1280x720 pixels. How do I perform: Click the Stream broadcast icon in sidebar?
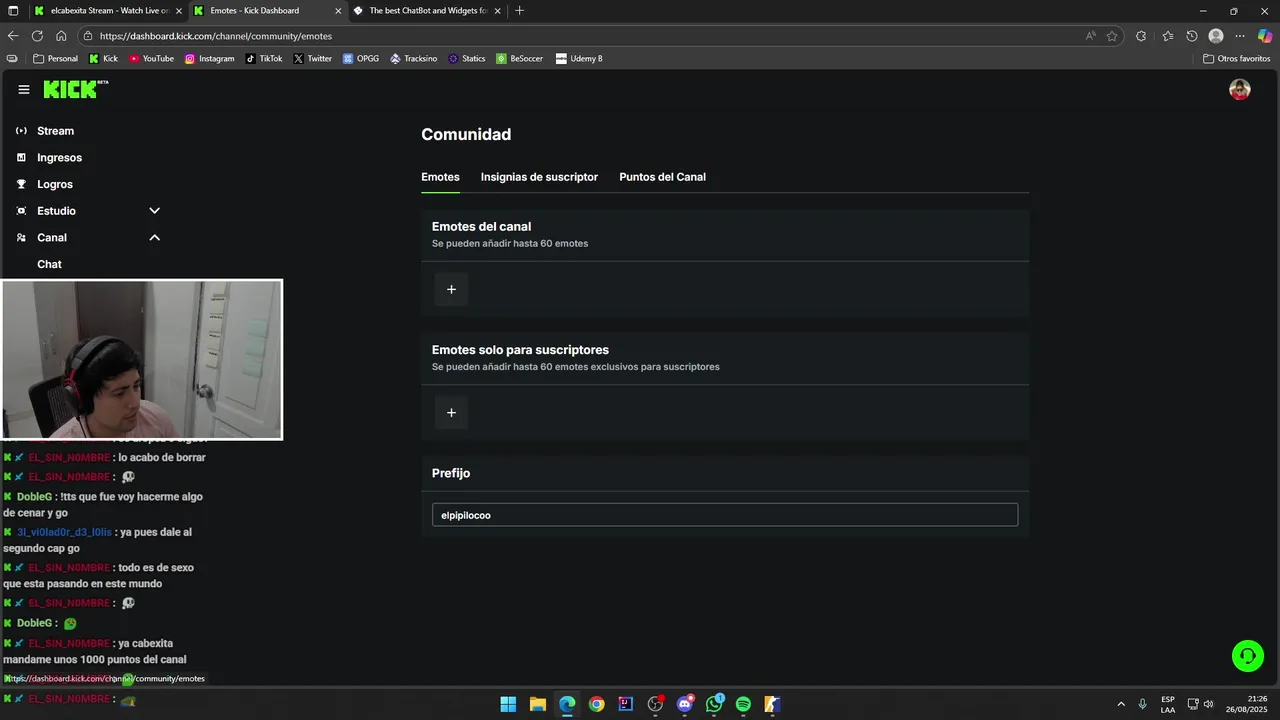click(x=21, y=131)
